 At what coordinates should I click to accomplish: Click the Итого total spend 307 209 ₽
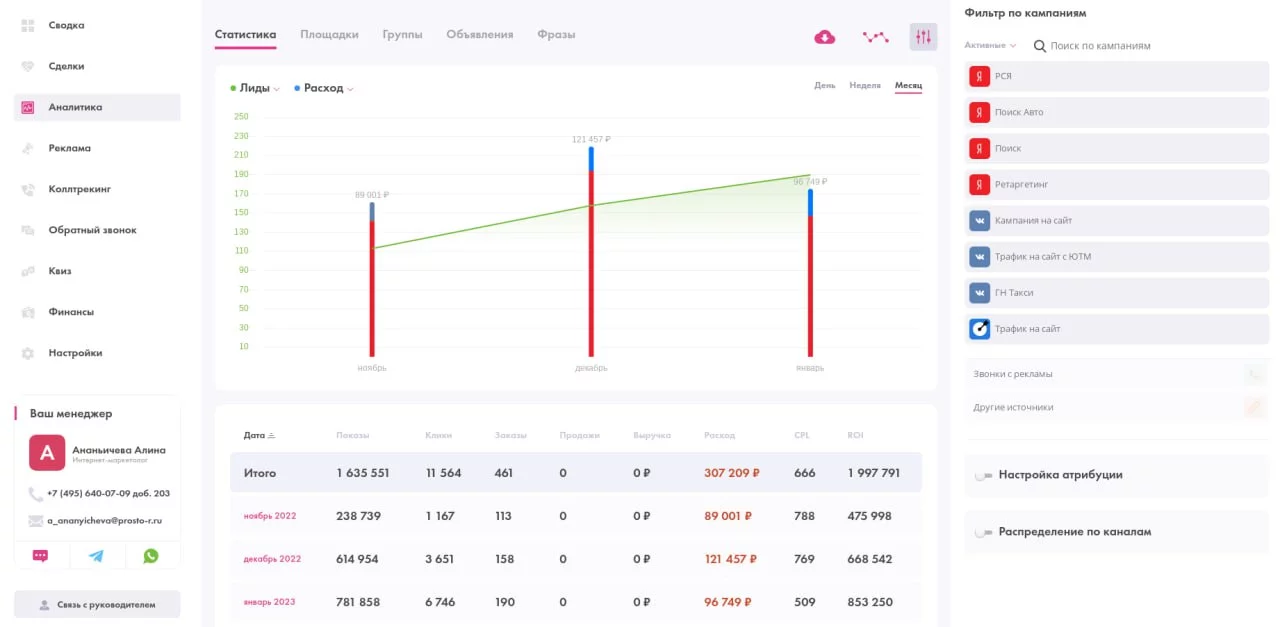[x=732, y=473]
